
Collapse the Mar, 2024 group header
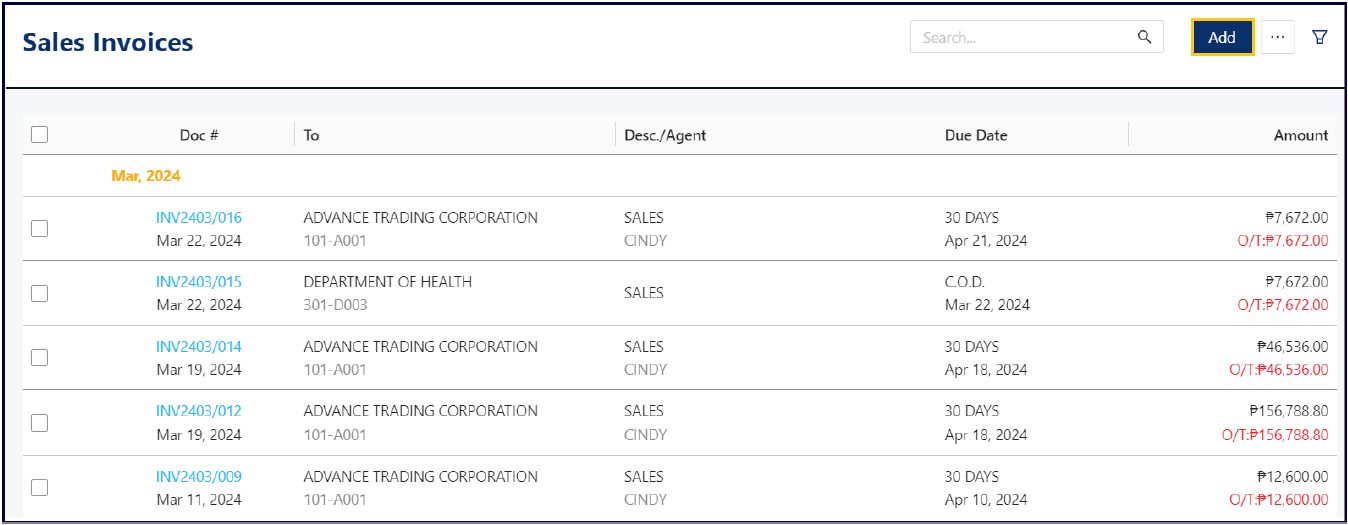146,176
